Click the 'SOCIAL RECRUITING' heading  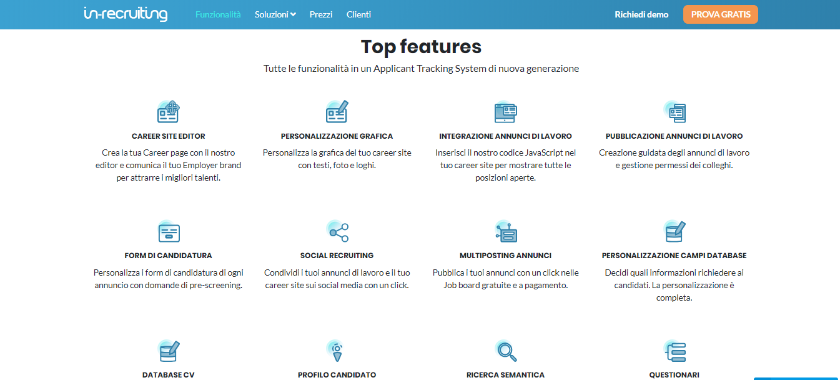[x=337, y=255]
